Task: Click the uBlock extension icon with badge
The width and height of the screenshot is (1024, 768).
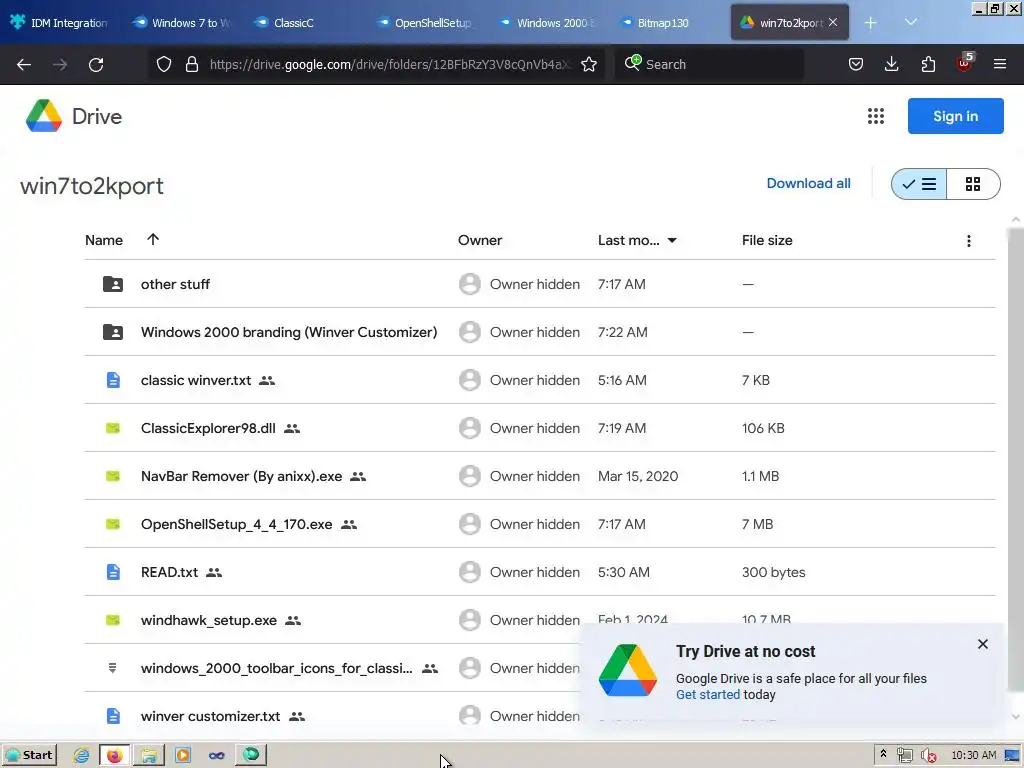Action: [965, 63]
